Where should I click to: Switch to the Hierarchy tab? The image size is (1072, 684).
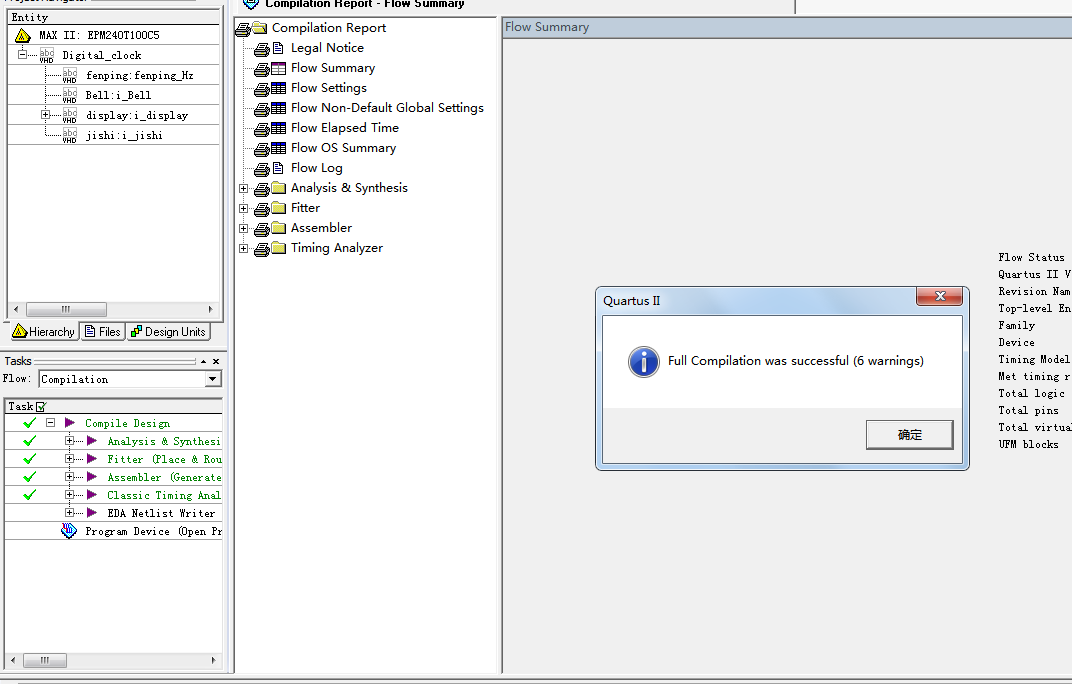tap(44, 332)
